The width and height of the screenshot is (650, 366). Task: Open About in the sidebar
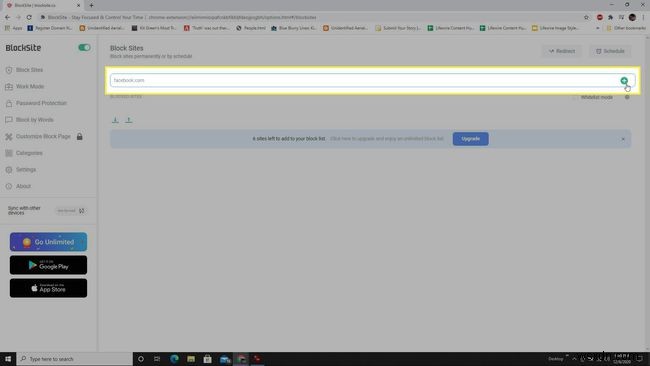pos(19,186)
